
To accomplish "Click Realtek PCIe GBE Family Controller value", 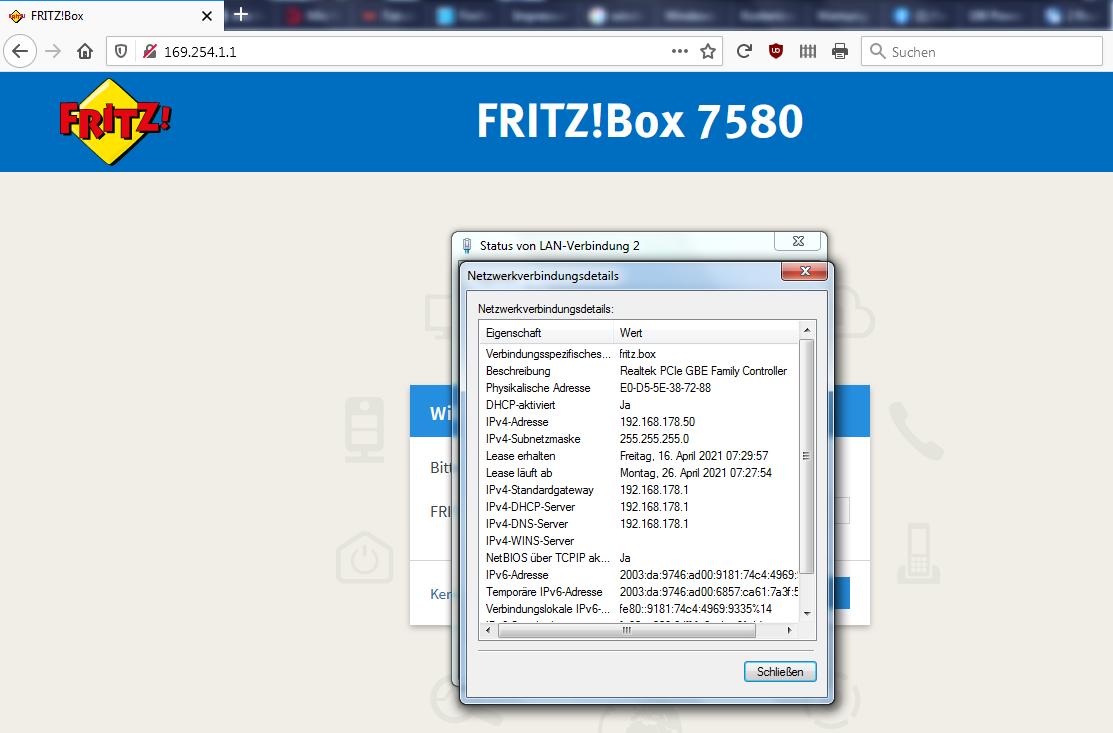I will coord(703,370).
